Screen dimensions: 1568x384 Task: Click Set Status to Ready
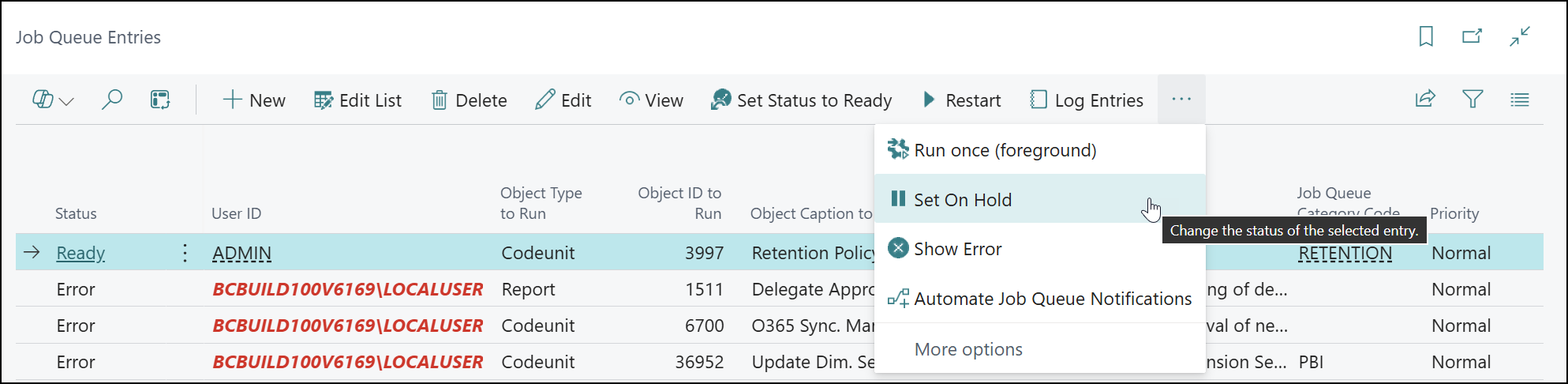801,100
